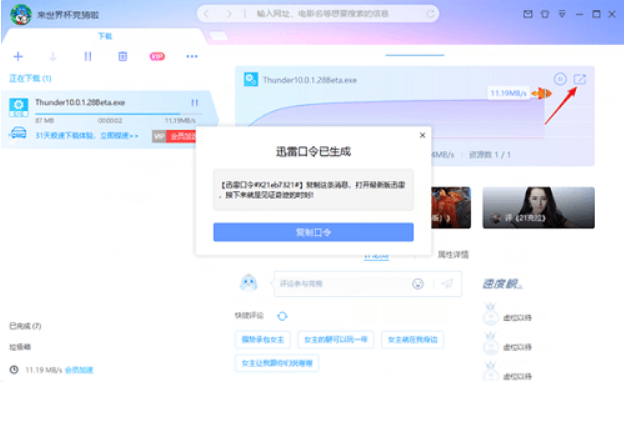Open the VIP badge in the toolbar
Viewport: 624px width, 431px height.
[x=157, y=57]
